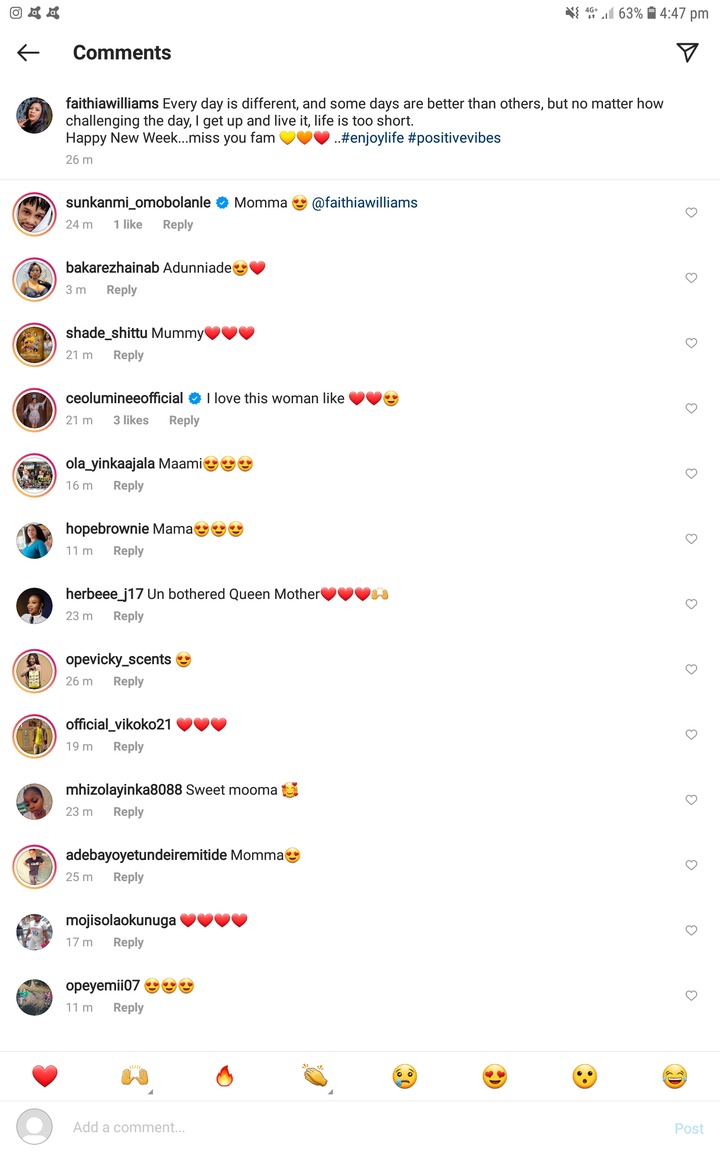The width and height of the screenshot is (720, 1152).
Task: Open shade_shittu's profile picture
Action: tap(35, 345)
